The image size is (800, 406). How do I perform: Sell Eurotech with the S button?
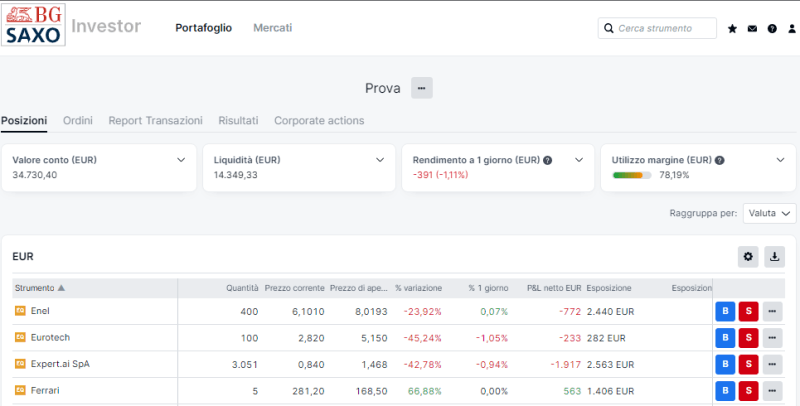[x=748, y=338]
